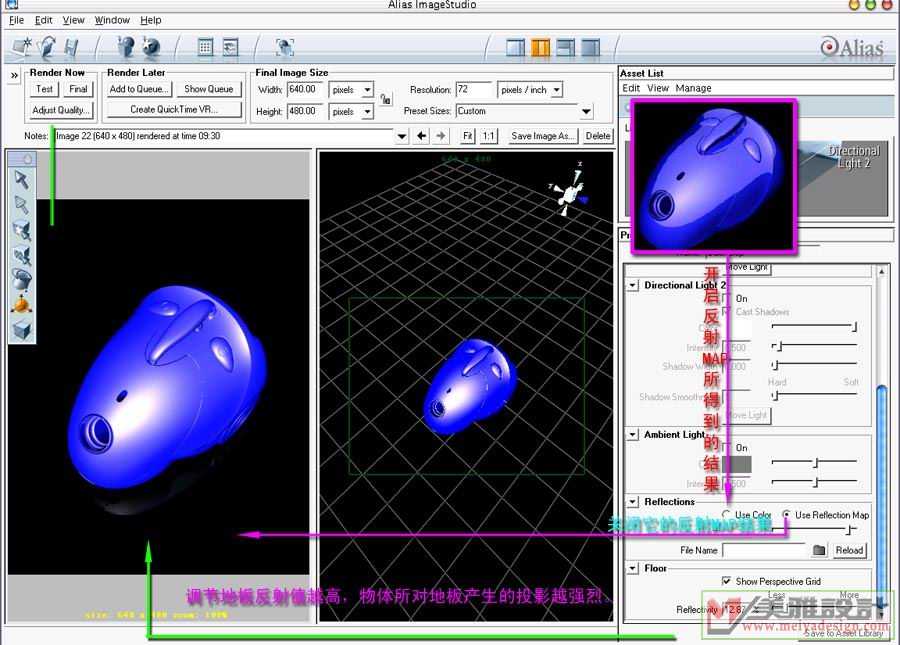900x645 pixels.
Task: Click the Show Queue button
Action: click(208, 90)
